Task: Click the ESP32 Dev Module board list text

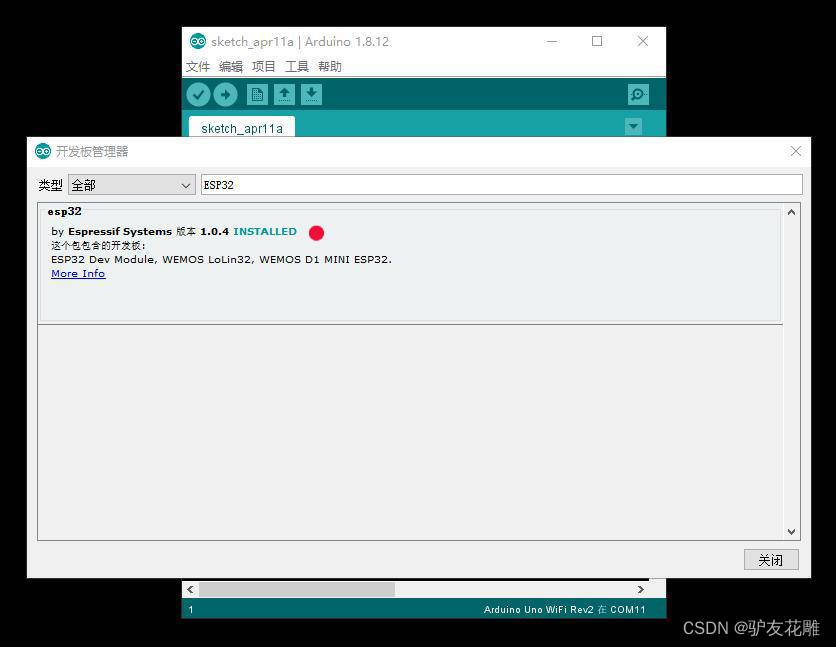Action: pos(221,260)
